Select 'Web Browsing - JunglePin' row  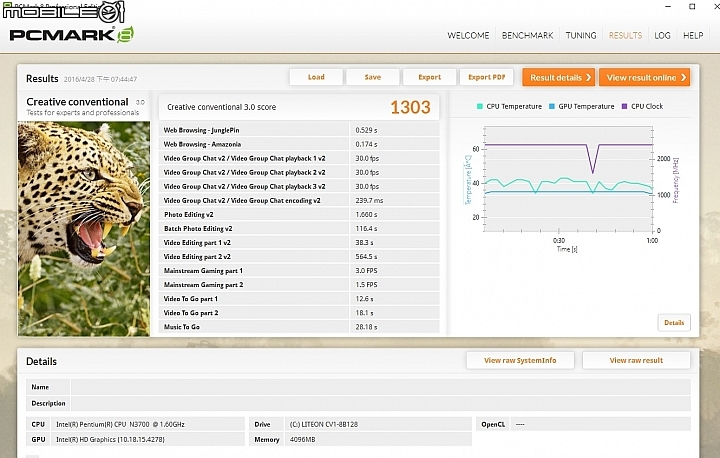[299, 130]
